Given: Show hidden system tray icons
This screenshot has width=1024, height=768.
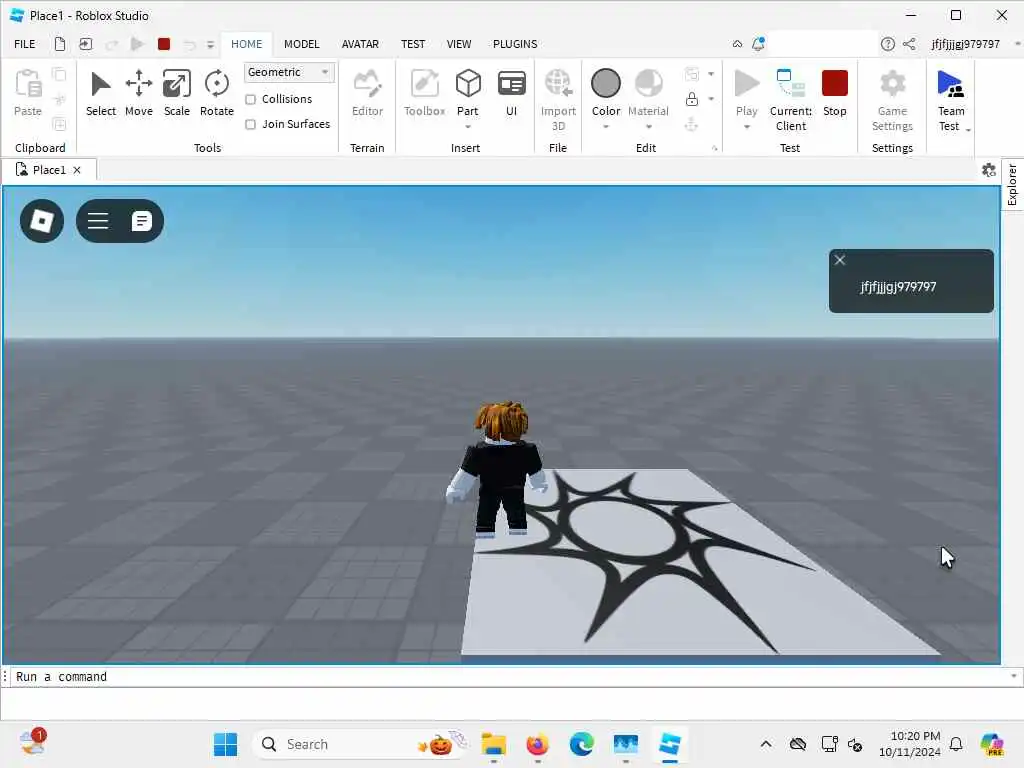Looking at the screenshot, I should pyautogui.click(x=766, y=744).
